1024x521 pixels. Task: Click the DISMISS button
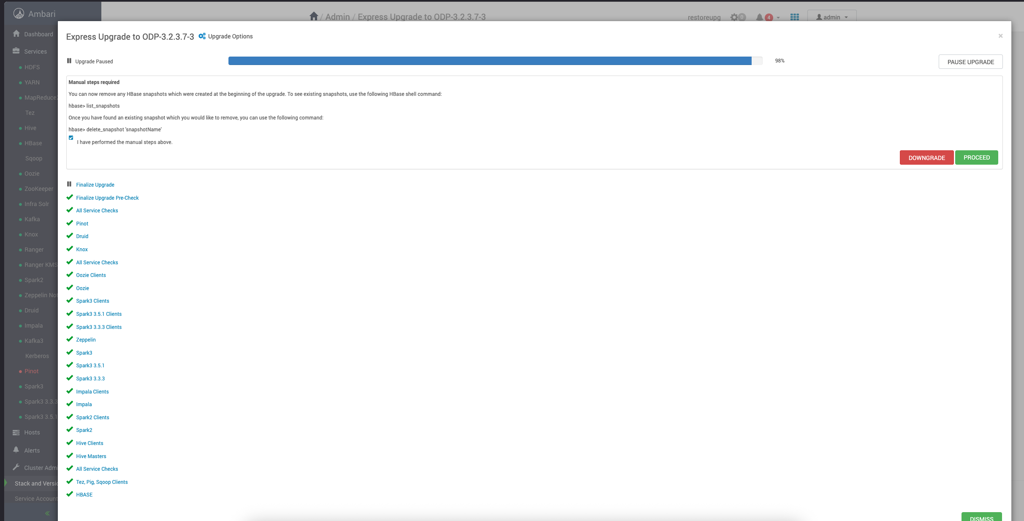pos(982,518)
